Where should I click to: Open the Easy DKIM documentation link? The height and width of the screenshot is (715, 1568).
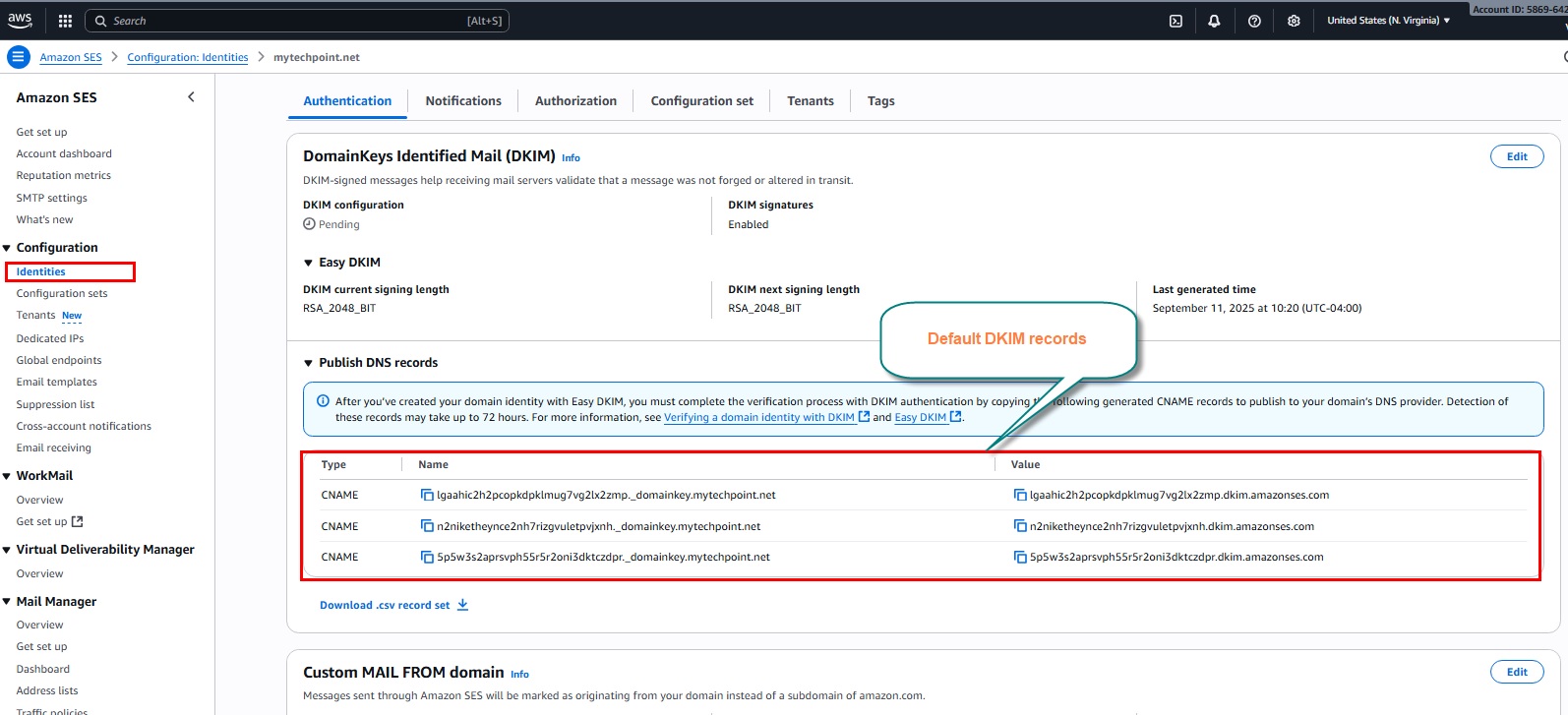tap(920, 417)
